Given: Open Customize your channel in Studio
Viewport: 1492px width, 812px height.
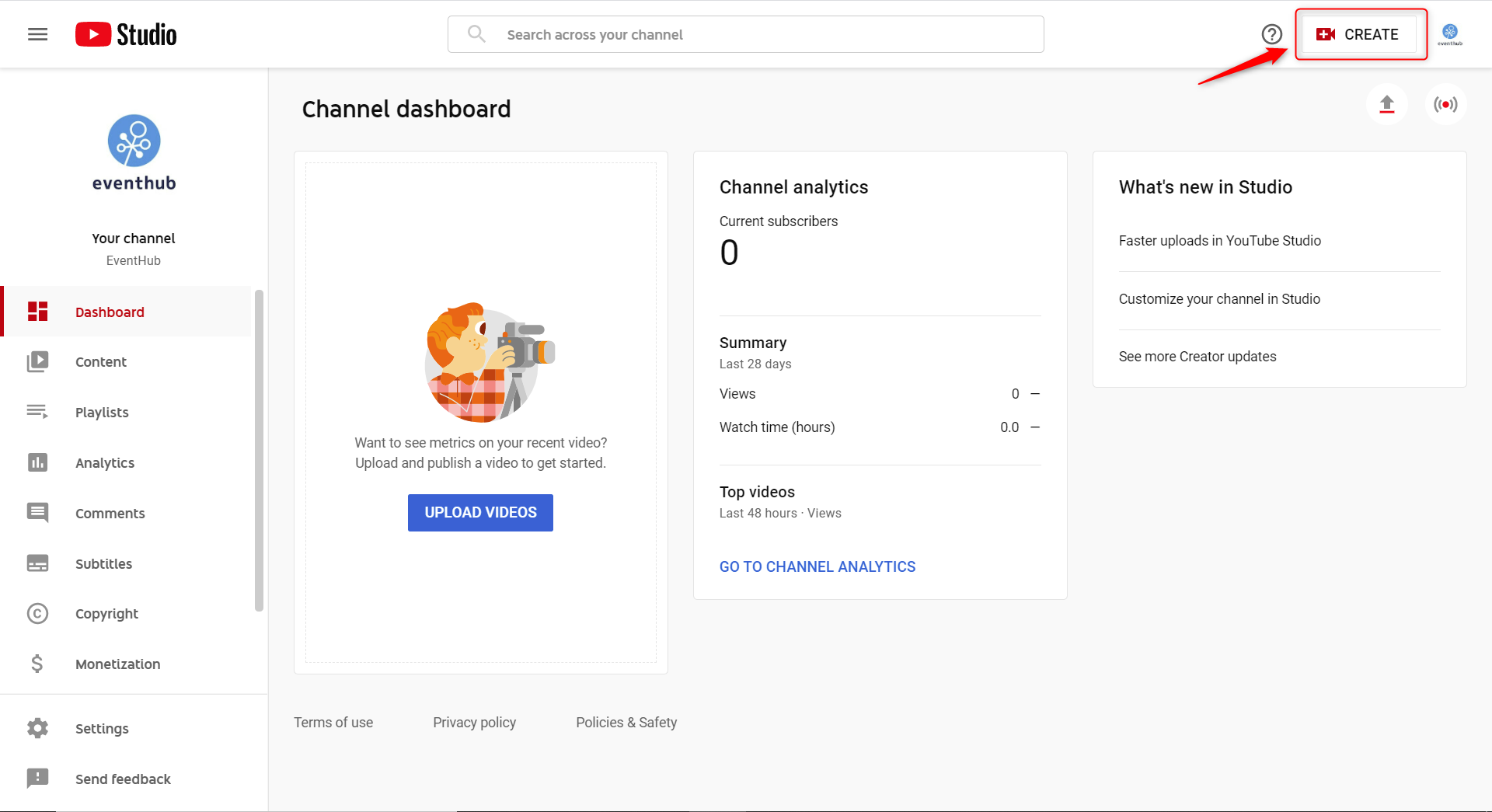Looking at the screenshot, I should click(1219, 299).
